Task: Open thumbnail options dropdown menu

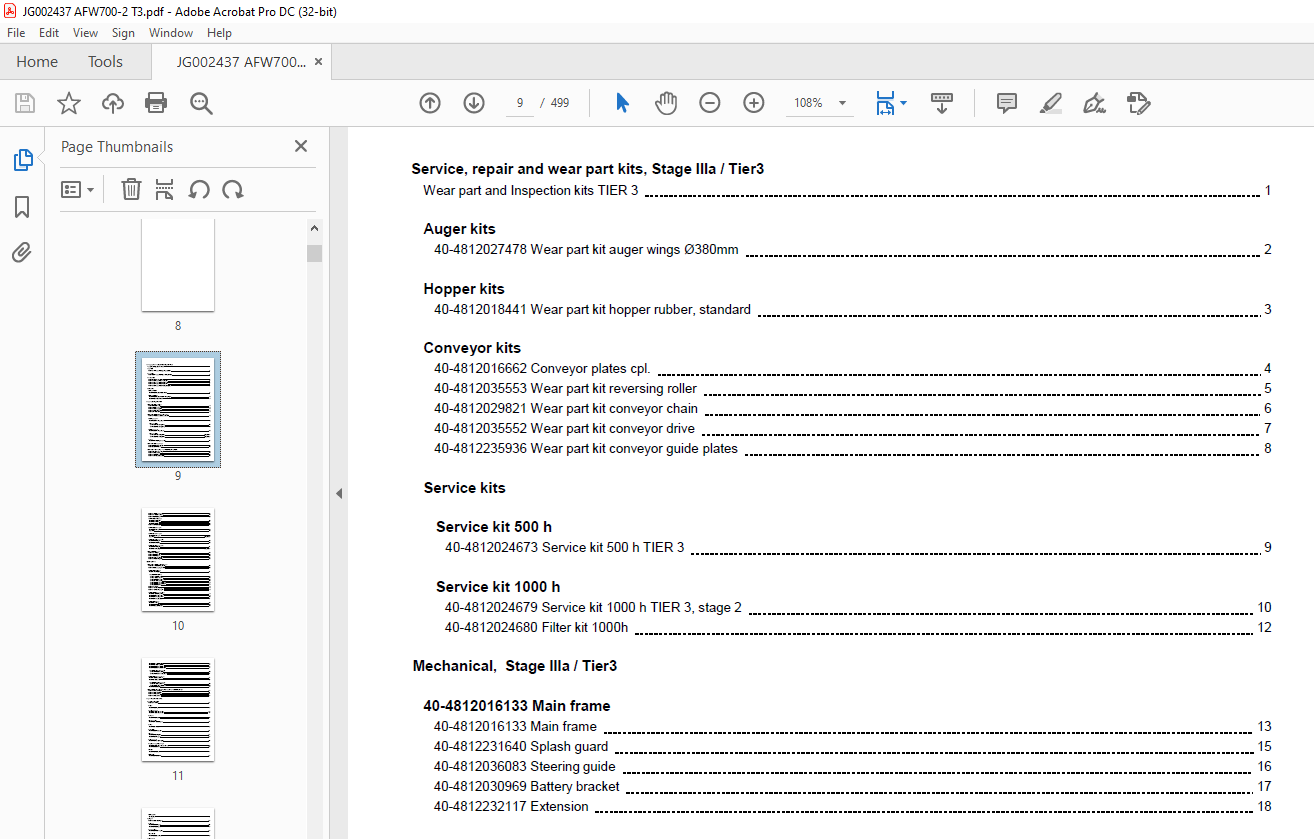Action: pos(77,189)
